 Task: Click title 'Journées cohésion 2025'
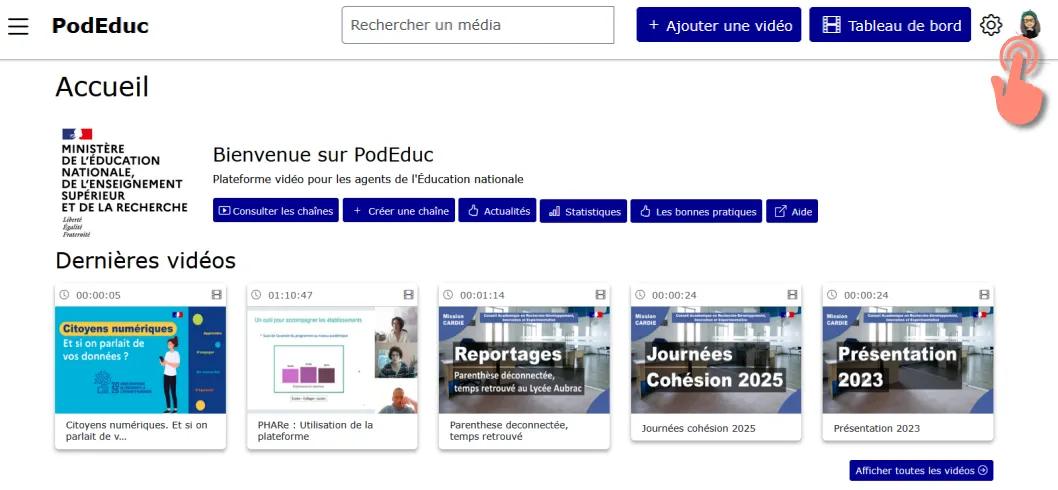coord(698,429)
